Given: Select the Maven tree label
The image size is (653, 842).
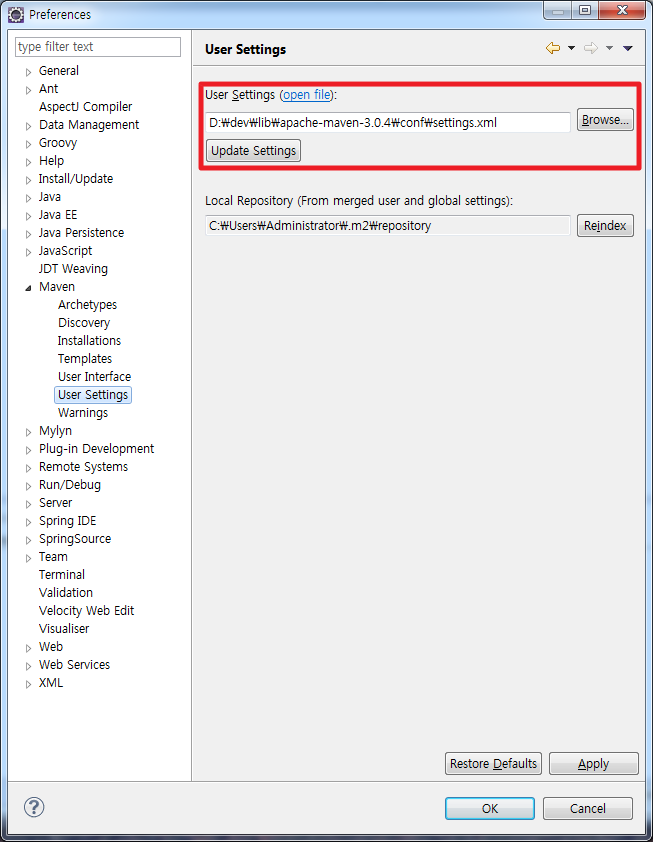Looking at the screenshot, I should click(x=57, y=287).
